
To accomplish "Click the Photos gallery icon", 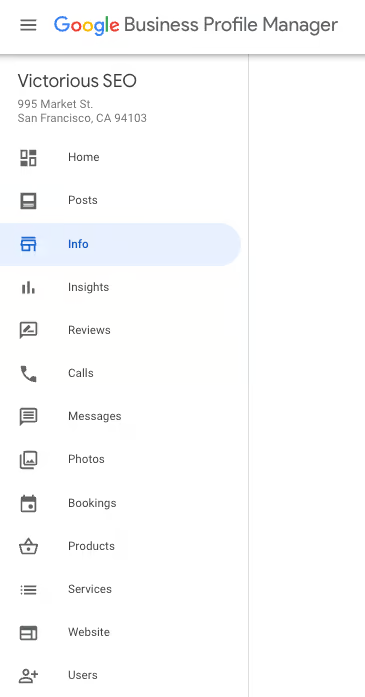I will (x=28, y=460).
